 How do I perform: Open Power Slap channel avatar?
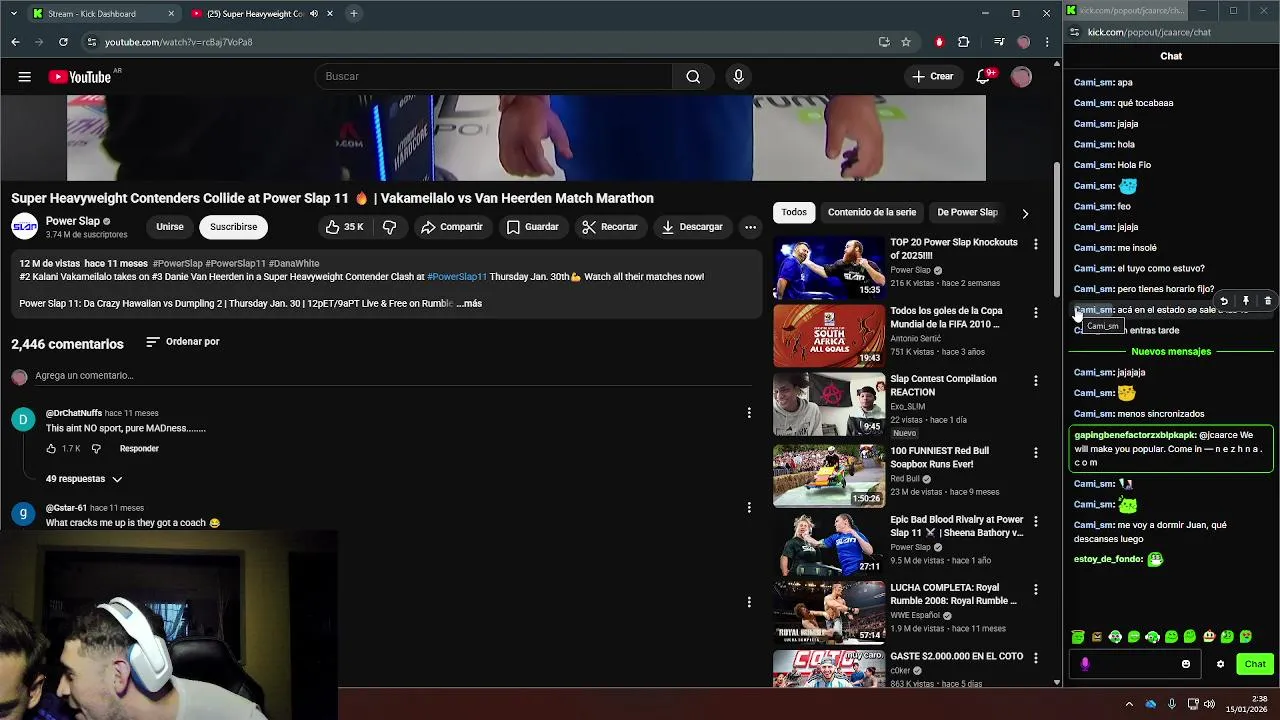(x=25, y=227)
